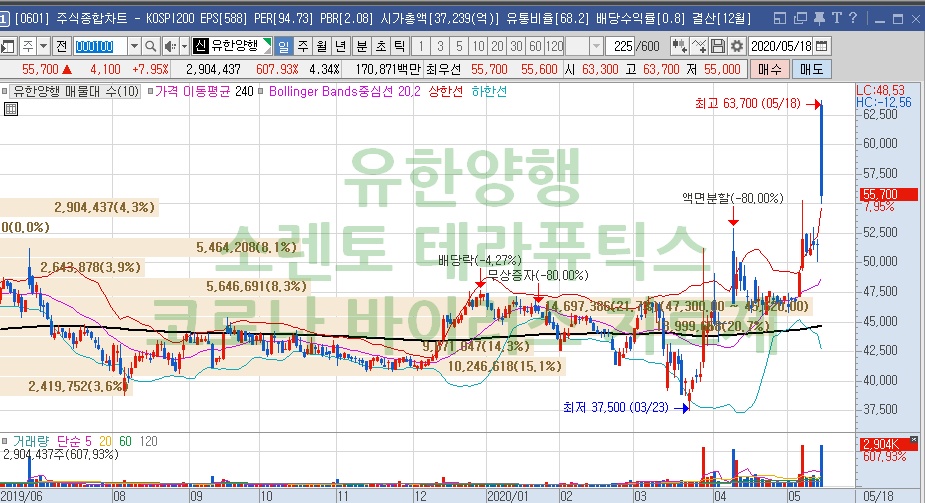925x503 pixels.
Task: Choose the 30 interval button
Action: pyautogui.click(x=516, y=46)
